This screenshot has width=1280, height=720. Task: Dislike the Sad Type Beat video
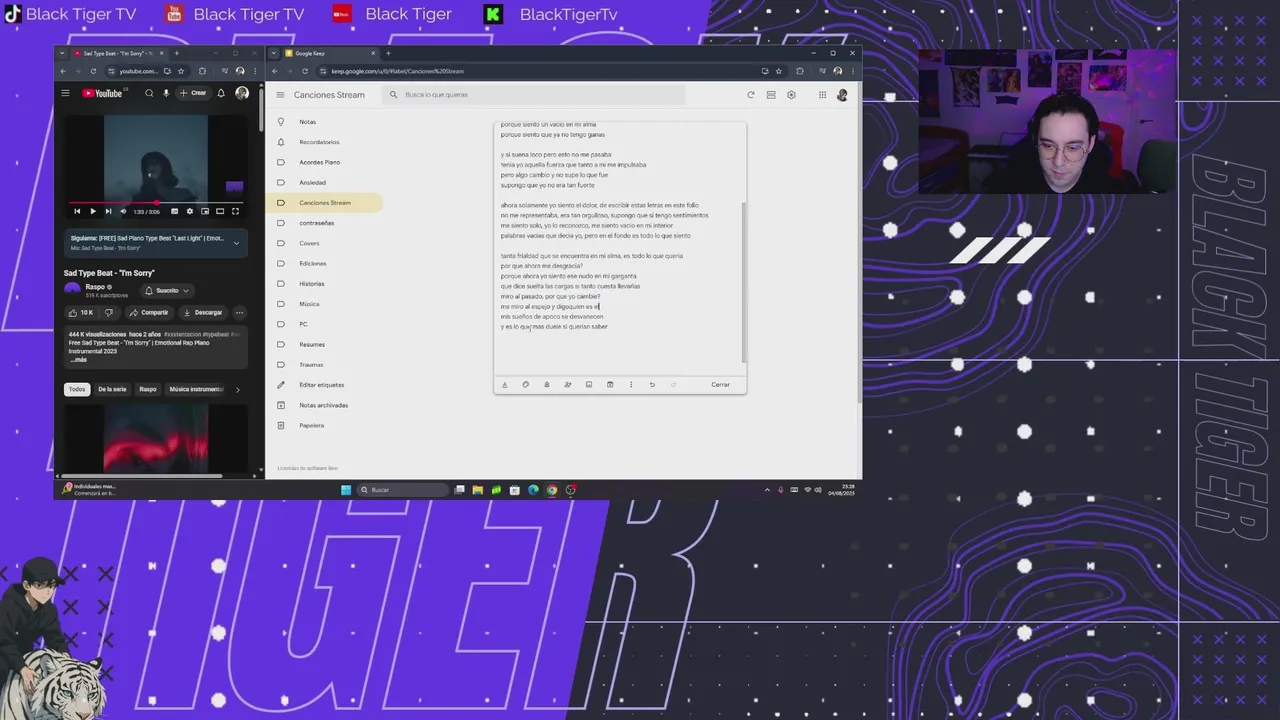point(109,312)
